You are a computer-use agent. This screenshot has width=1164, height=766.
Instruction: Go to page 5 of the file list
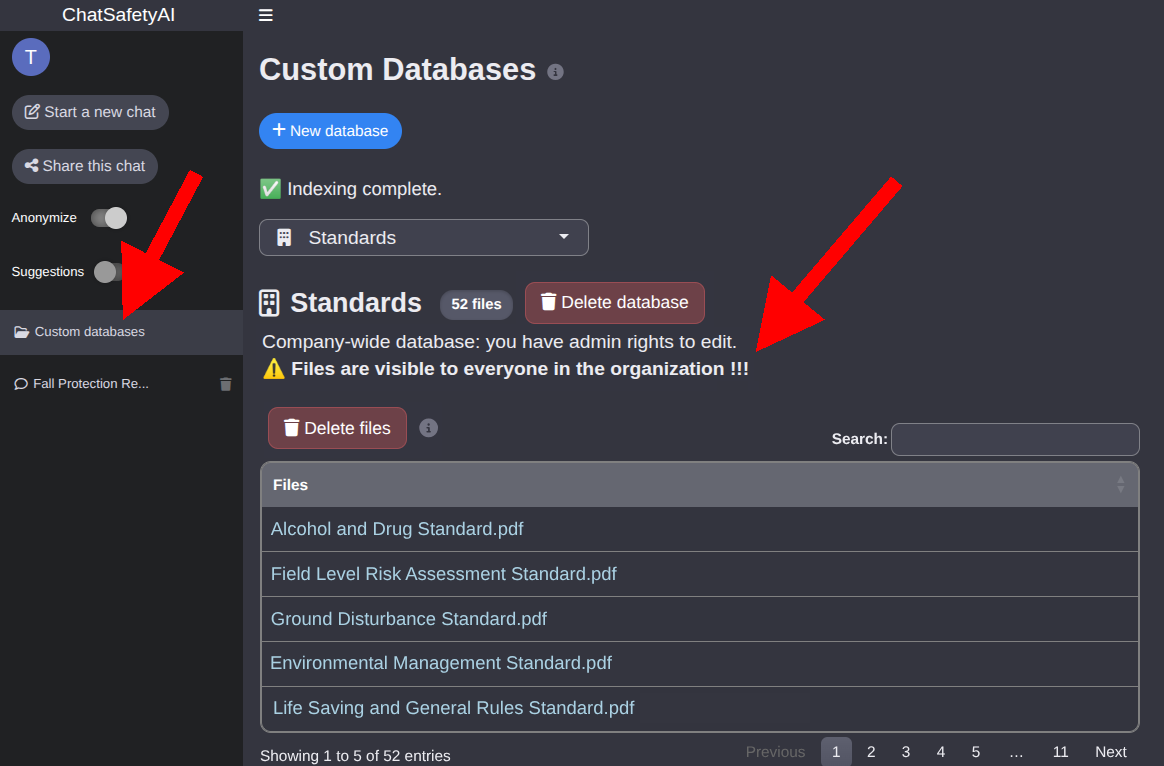pyautogui.click(x=975, y=751)
